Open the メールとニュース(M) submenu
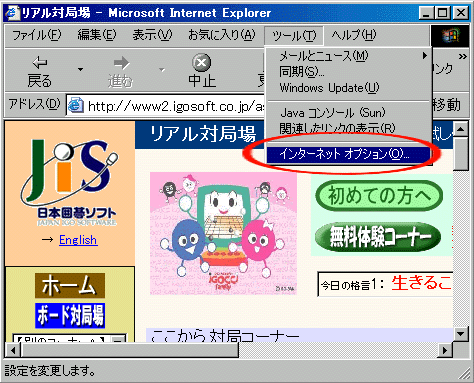Screen dimensions: 474x383 [348, 56]
